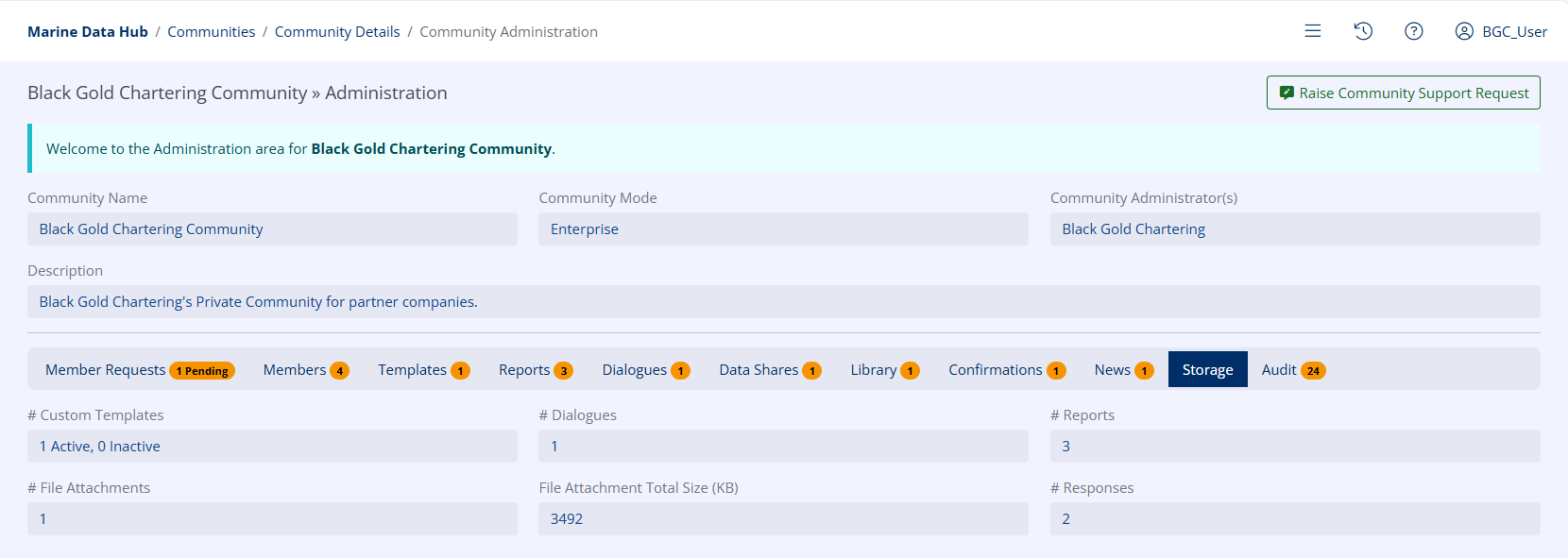The height and width of the screenshot is (558, 1568).
Task: View the Data Shares tab
Action: point(769,370)
